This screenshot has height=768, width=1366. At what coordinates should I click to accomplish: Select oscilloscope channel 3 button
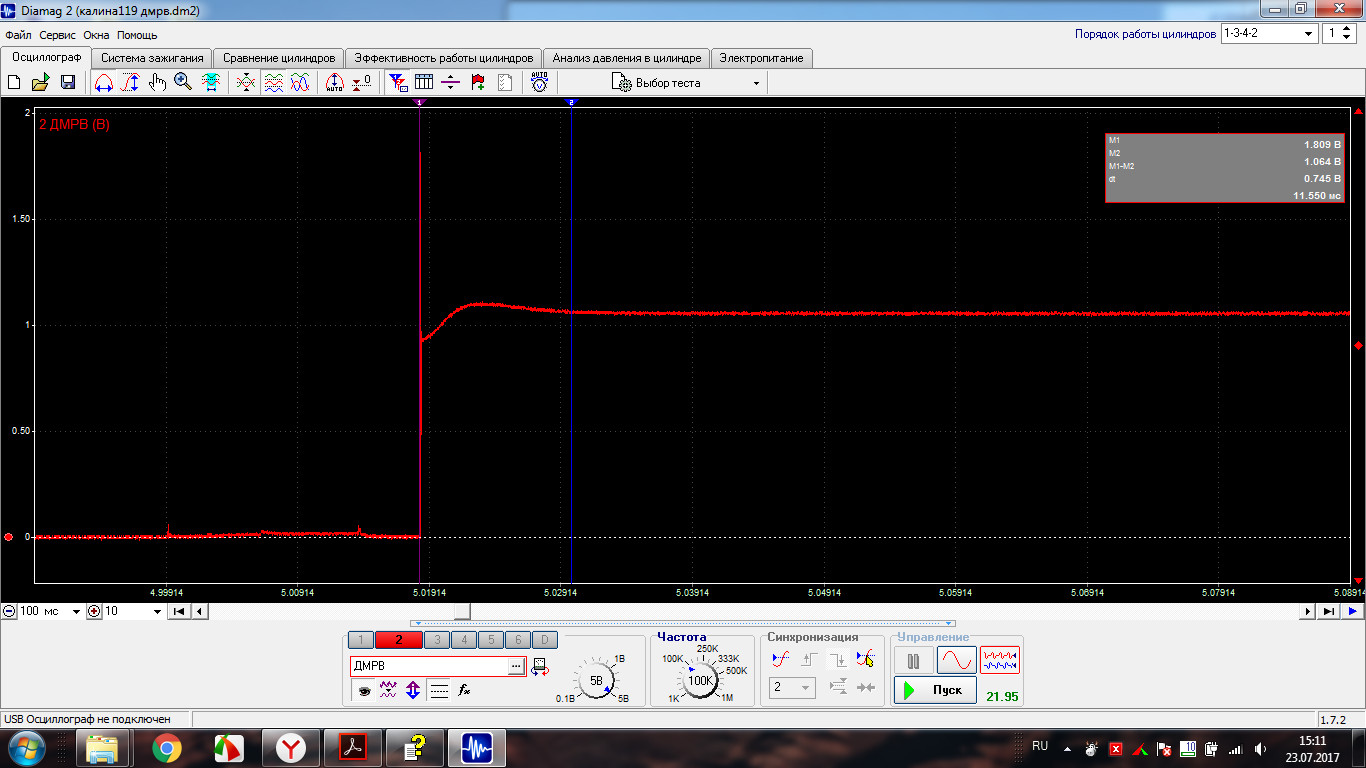[x=437, y=640]
